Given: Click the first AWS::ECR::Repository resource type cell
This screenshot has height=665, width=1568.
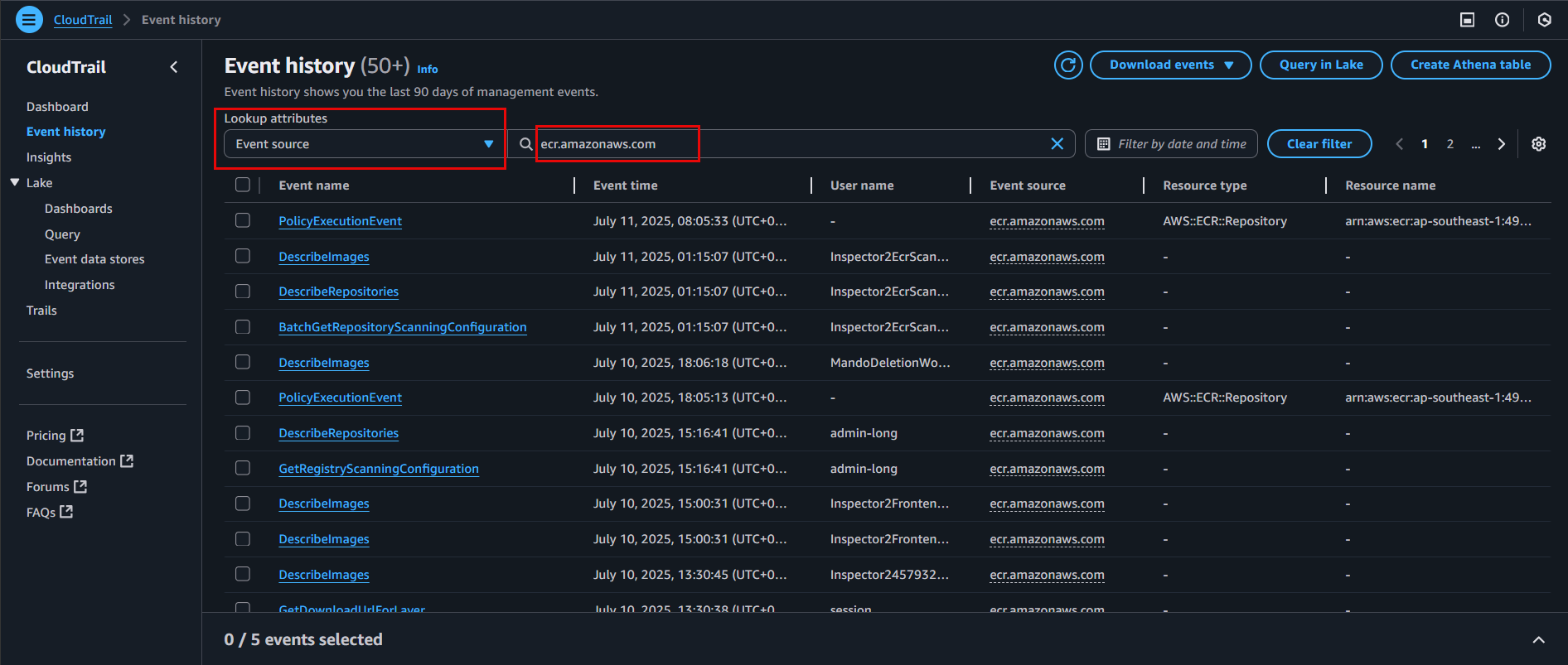Looking at the screenshot, I should click(1225, 221).
